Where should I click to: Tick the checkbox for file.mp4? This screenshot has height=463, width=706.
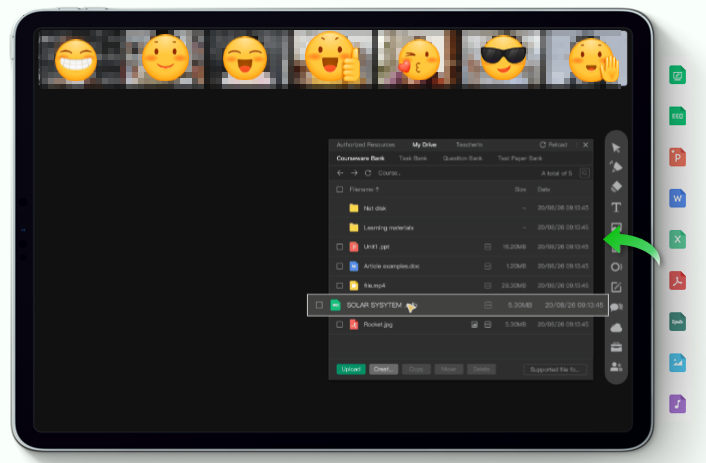pyautogui.click(x=339, y=286)
